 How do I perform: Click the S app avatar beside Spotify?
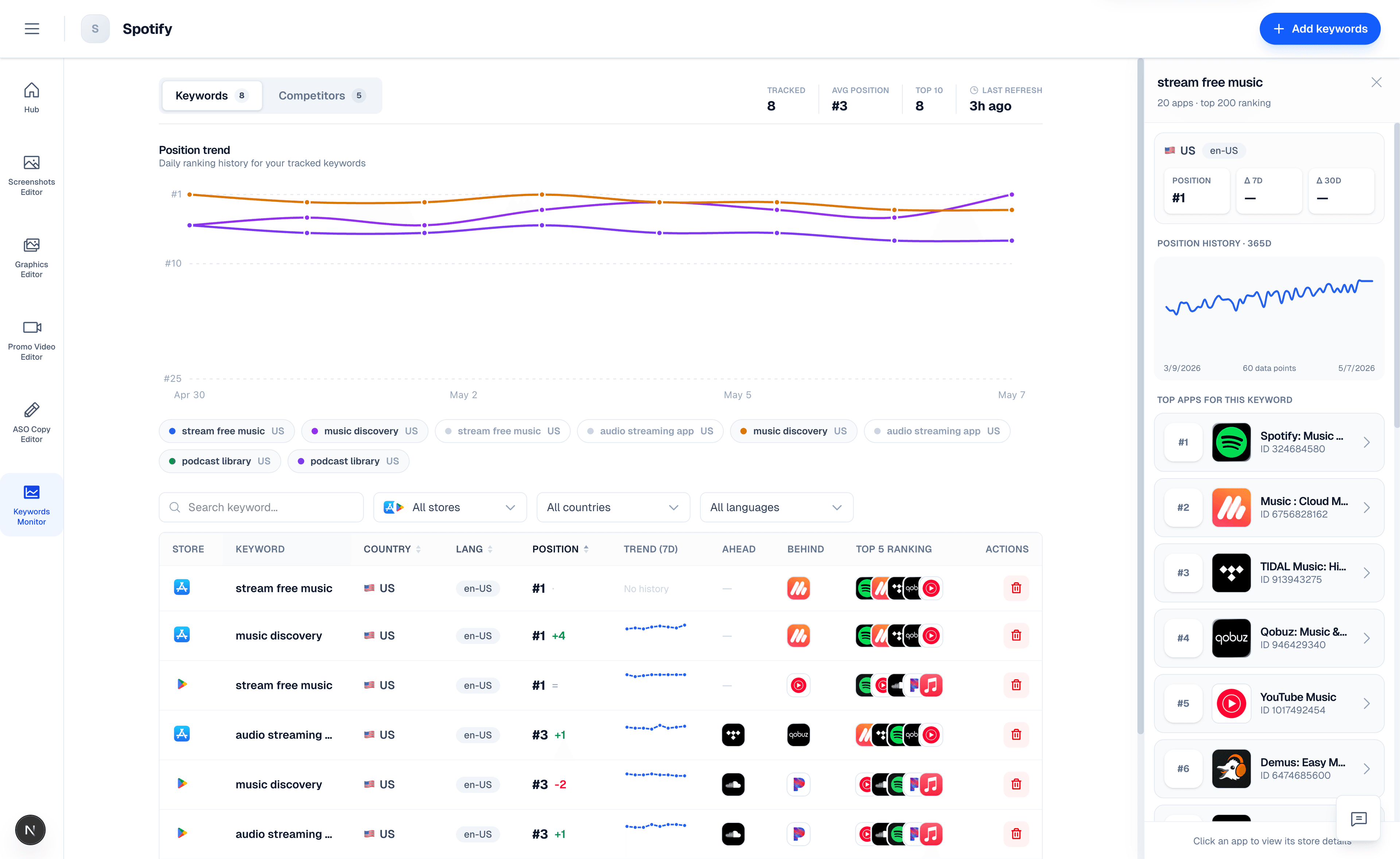95,28
